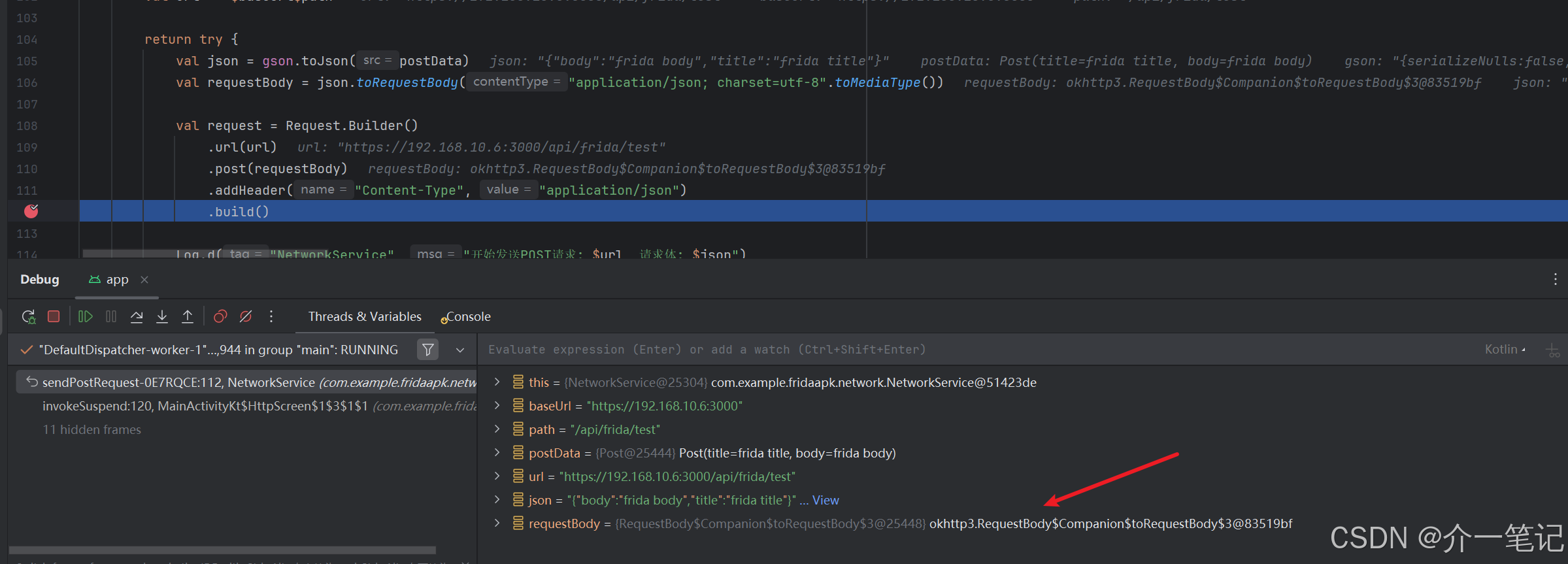
Task: Expand the url variable node
Action: [x=497, y=476]
